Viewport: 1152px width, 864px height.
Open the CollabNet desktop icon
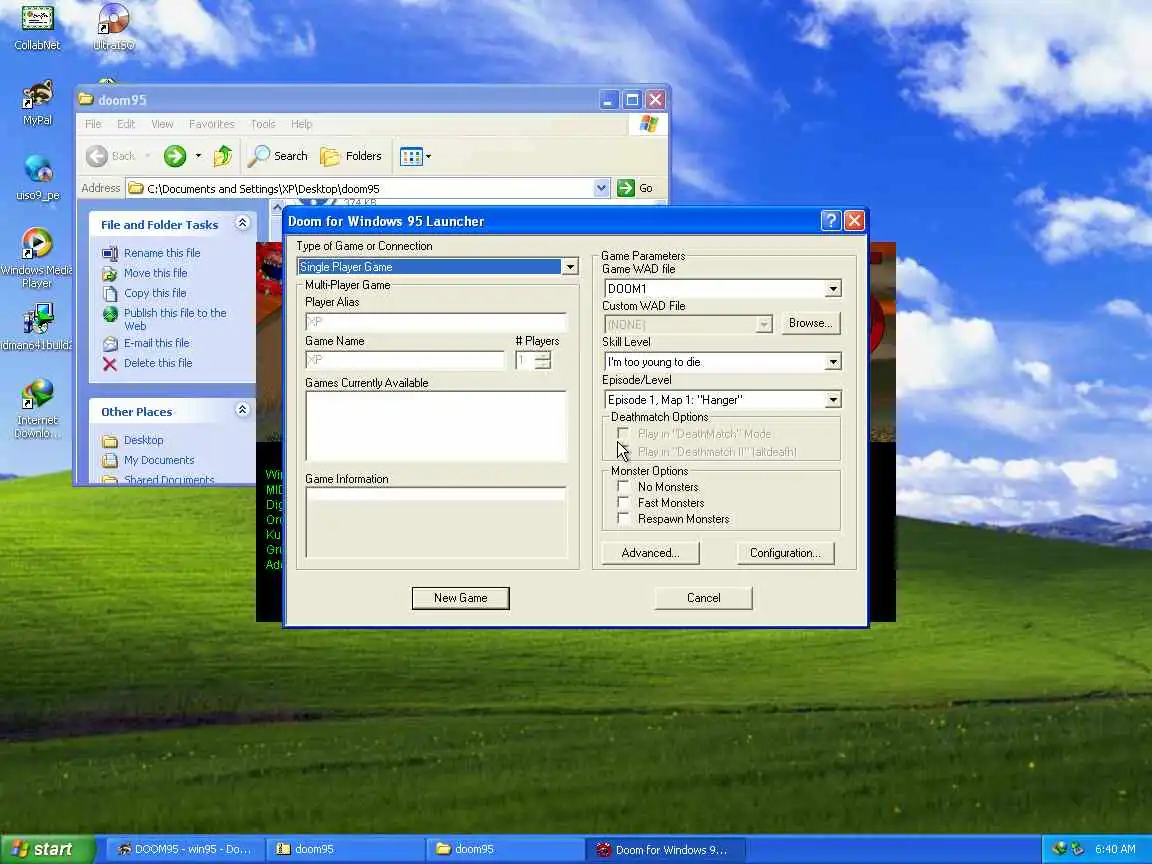[x=37, y=26]
